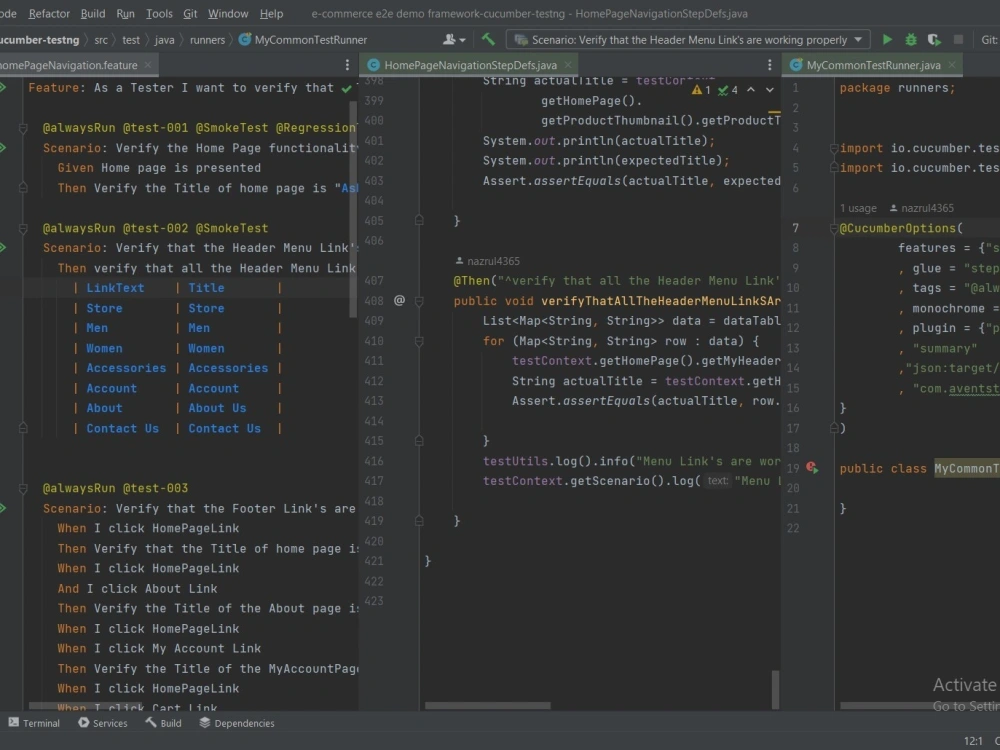1000x750 pixels.
Task: Click the @ gutter icon on line 408
Action: [399, 300]
